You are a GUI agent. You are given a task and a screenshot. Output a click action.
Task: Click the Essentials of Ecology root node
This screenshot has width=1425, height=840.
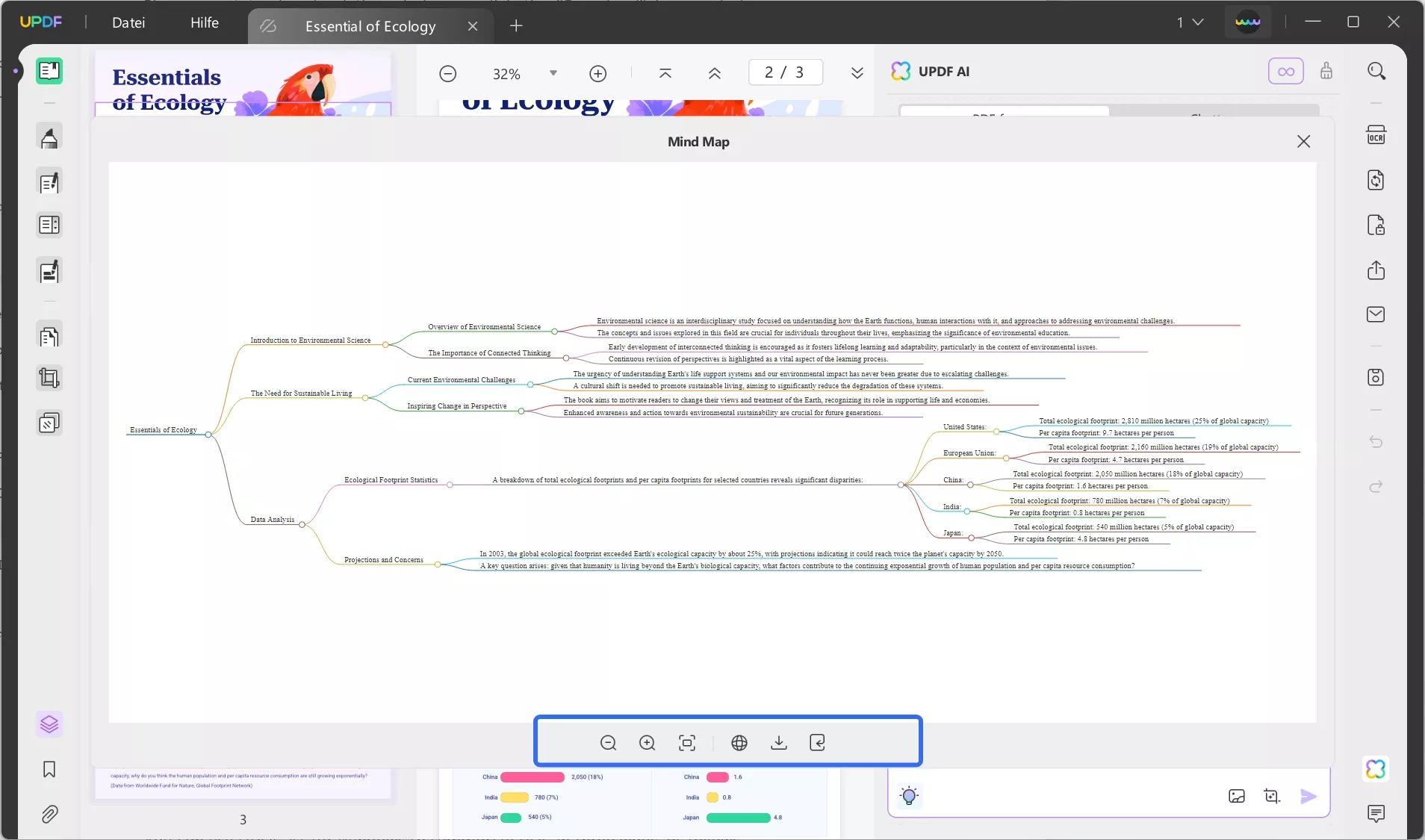pos(164,430)
